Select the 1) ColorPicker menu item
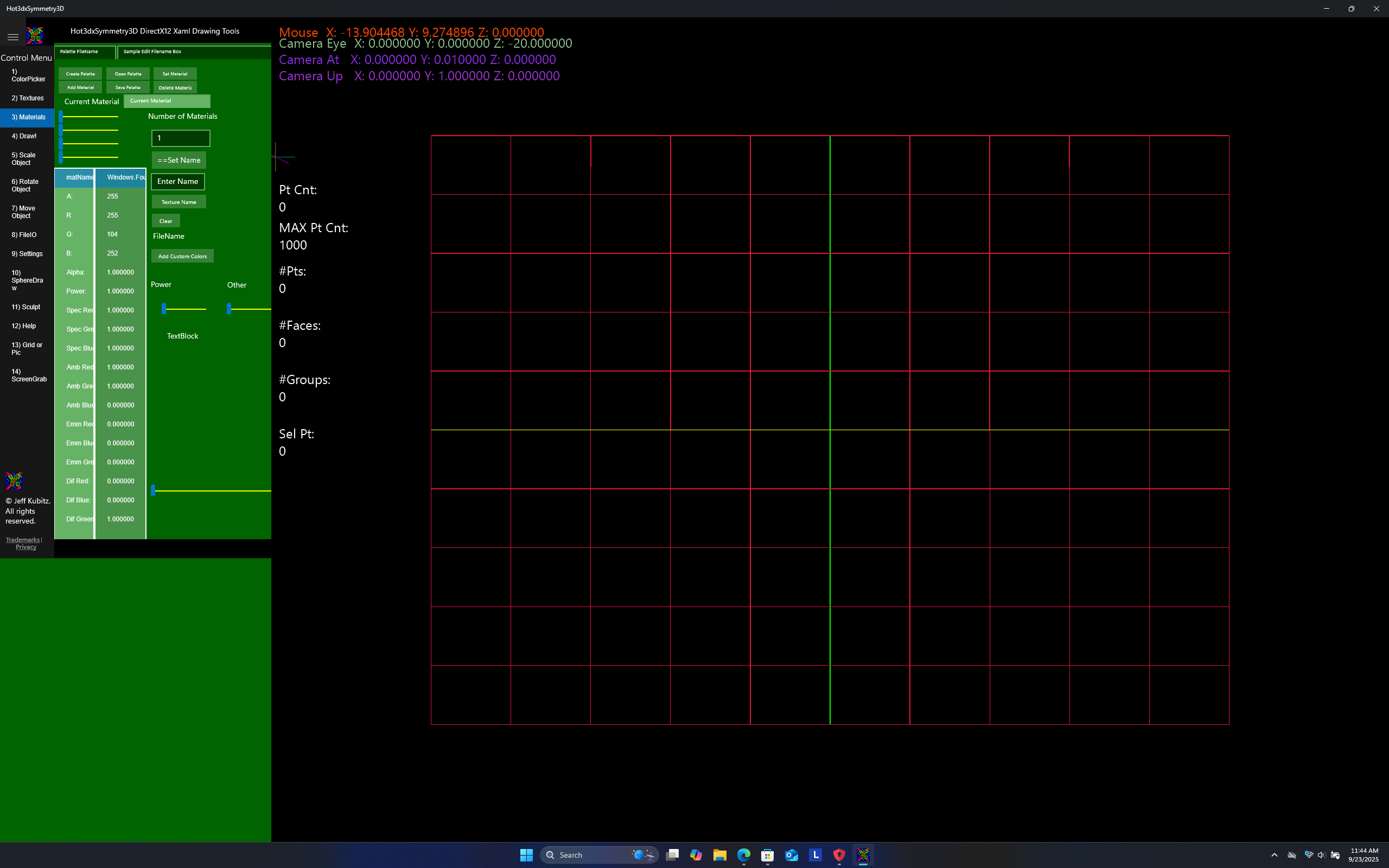 coord(27,75)
